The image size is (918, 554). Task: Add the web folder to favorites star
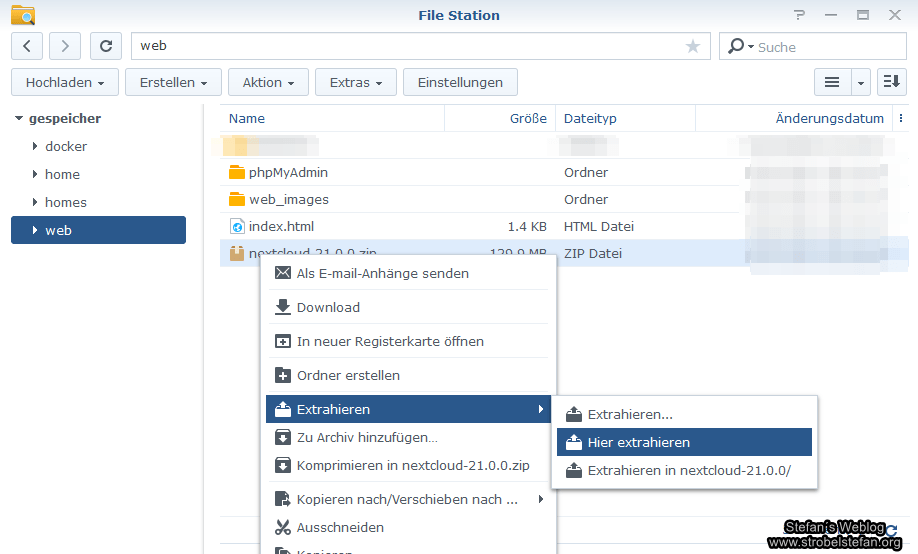pyautogui.click(x=693, y=46)
